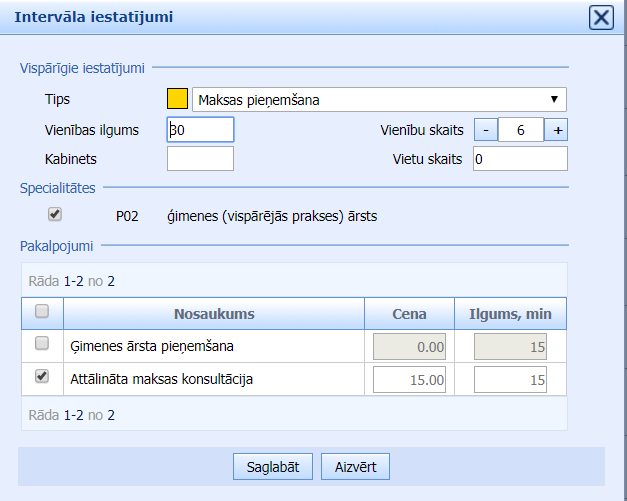
Task: Click the Vietu skaits input field
Action: point(520,159)
